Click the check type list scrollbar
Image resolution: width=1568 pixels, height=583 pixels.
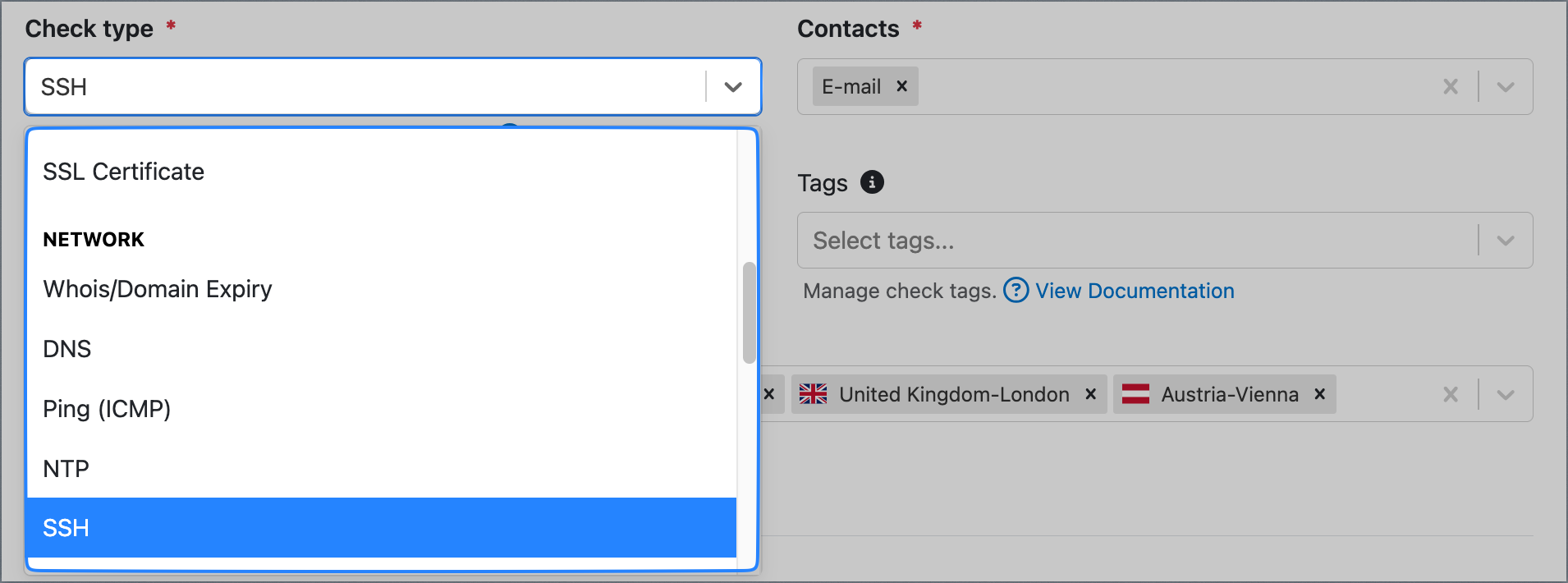(x=749, y=312)
